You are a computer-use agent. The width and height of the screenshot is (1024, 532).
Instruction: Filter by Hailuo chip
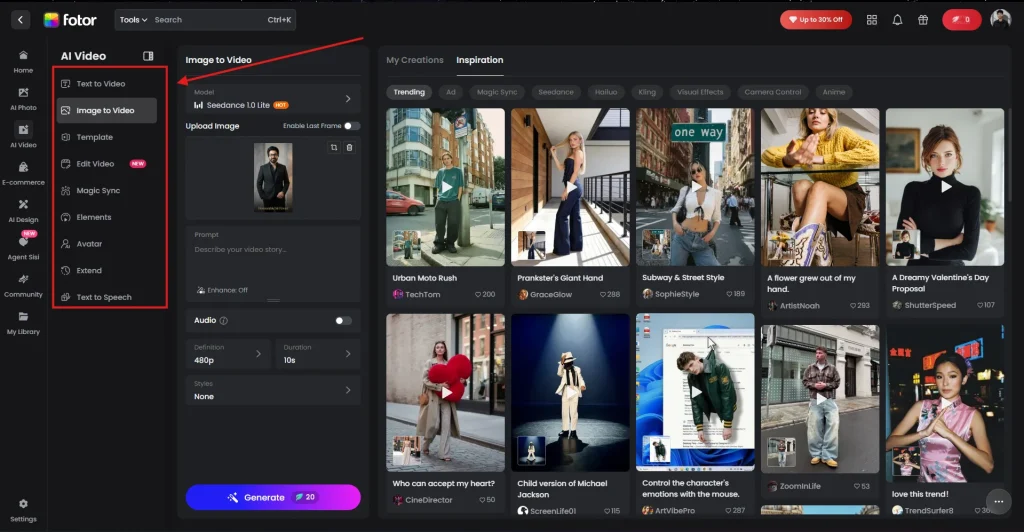pos(606,92)
